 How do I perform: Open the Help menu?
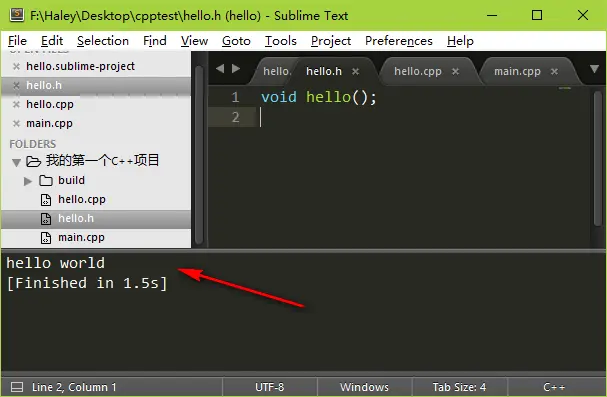460,41
